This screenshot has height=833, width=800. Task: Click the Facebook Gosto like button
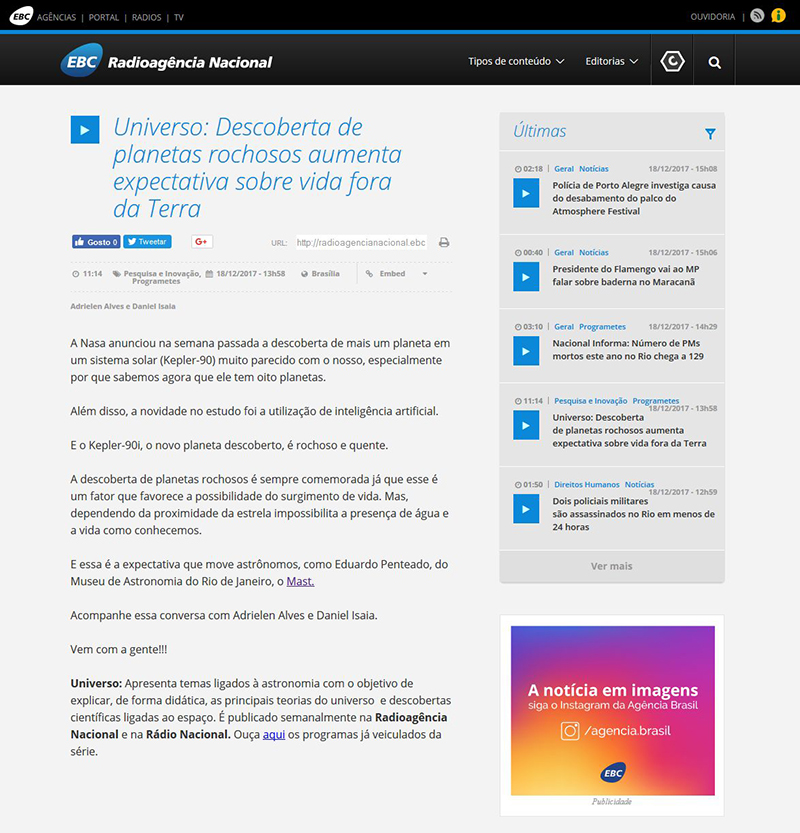tap(96, 242)
